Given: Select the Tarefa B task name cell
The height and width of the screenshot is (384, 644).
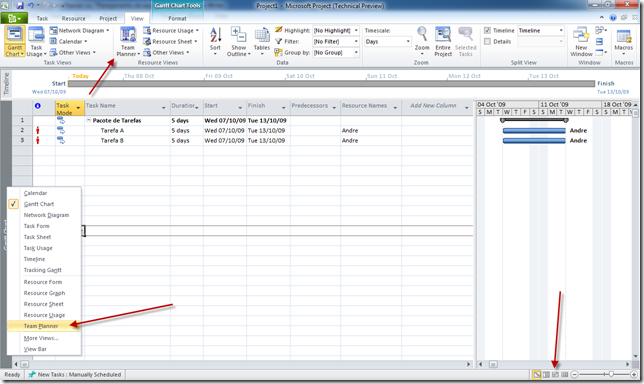Looking at the screenshot, I should point(127,140).
